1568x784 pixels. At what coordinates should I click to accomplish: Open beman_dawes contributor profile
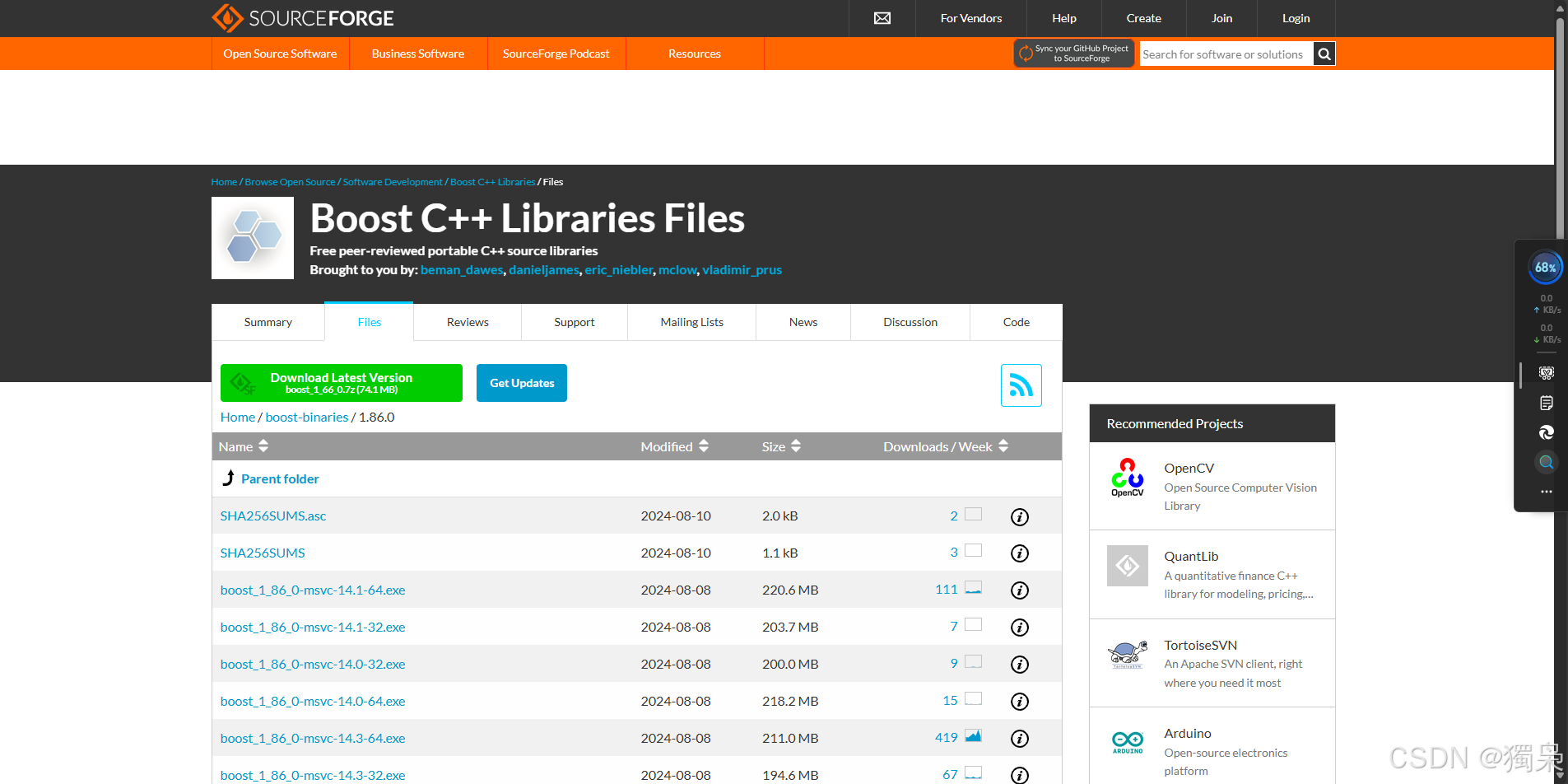click(x=462, y=270)
